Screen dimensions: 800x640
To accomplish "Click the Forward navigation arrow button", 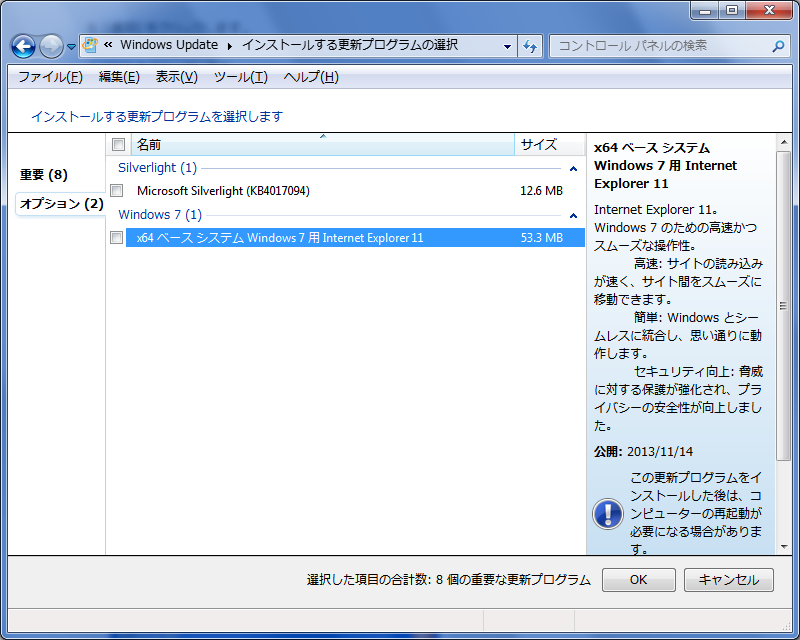I will point(50,46).
